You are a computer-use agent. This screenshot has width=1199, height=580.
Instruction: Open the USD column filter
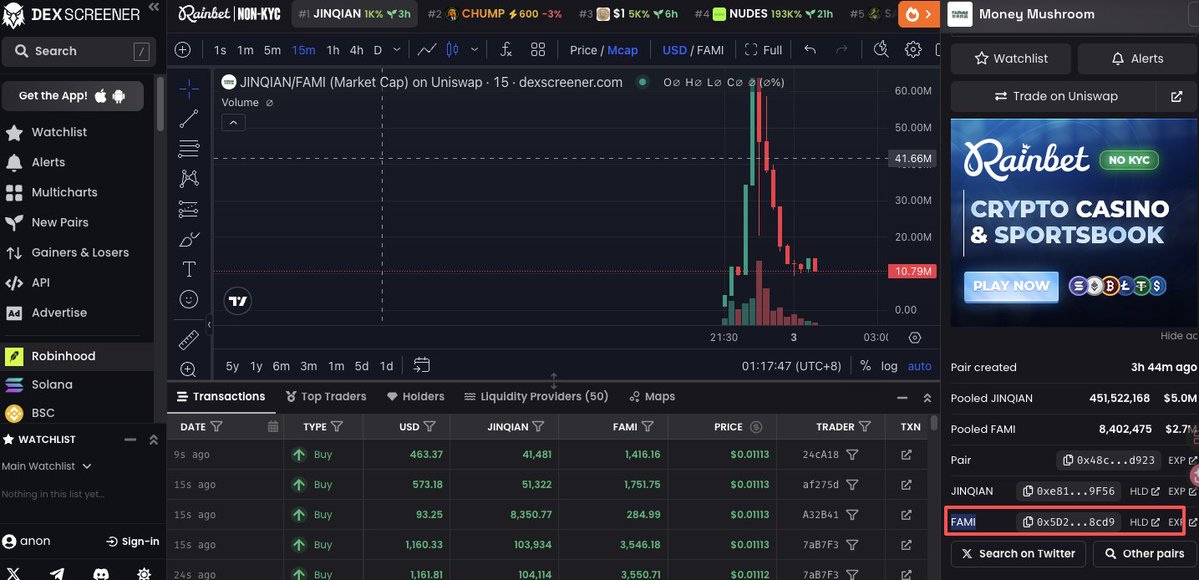430,427
